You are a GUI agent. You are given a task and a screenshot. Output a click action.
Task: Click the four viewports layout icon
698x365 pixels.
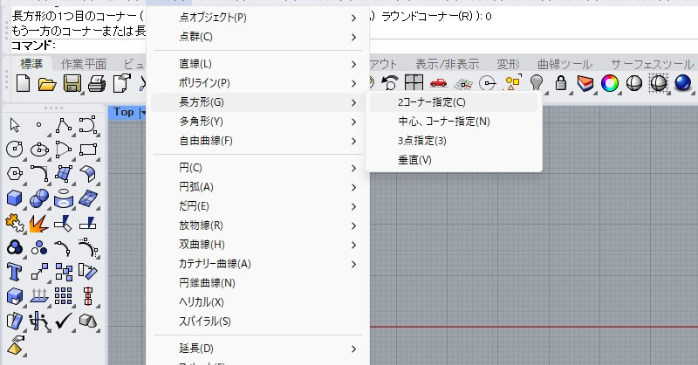tap(414, 83)
